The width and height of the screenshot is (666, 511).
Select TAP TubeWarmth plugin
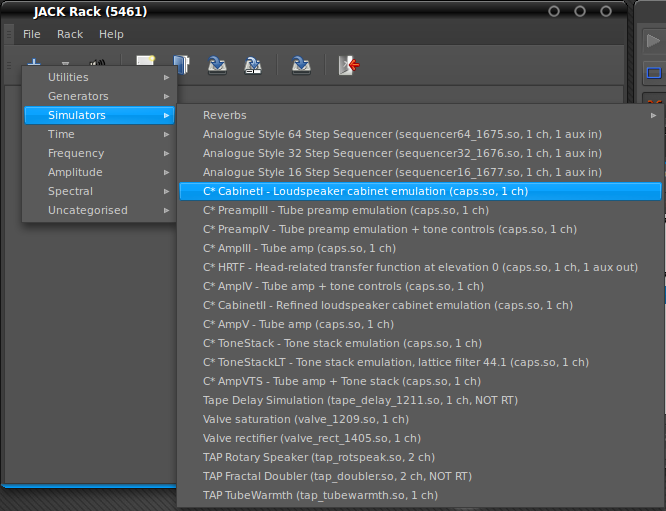[x=420, y=495]
